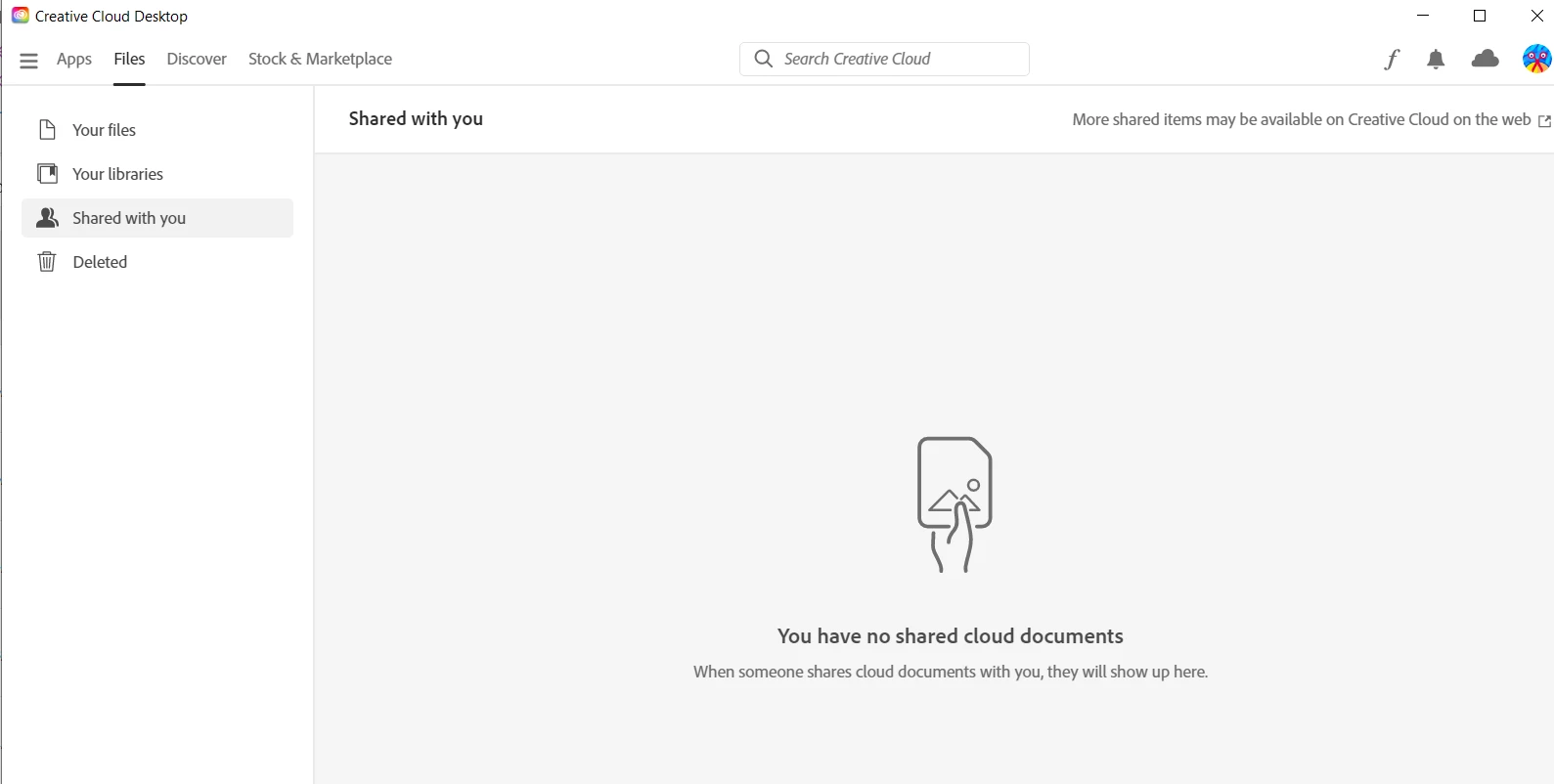Click the Your files document icon
This screenshot has width=1554, height=784.
click(47, 130)
